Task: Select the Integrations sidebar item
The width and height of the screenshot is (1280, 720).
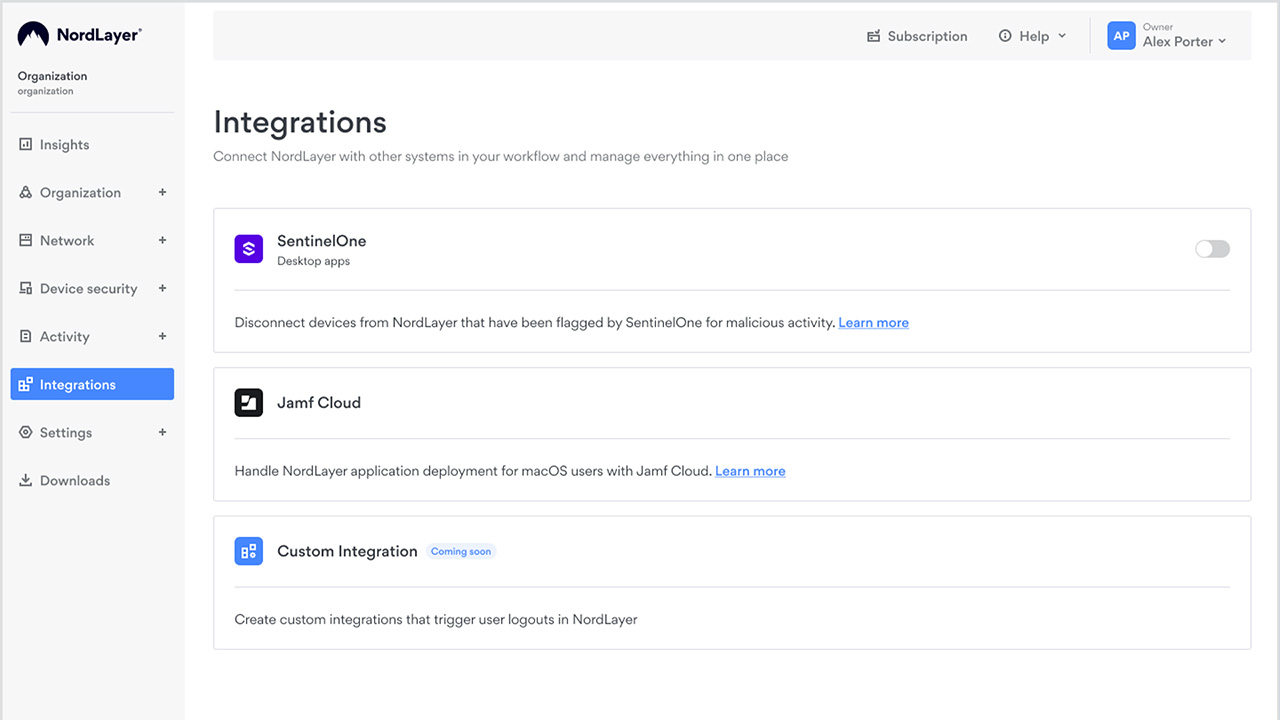Action: coord(92,385)
